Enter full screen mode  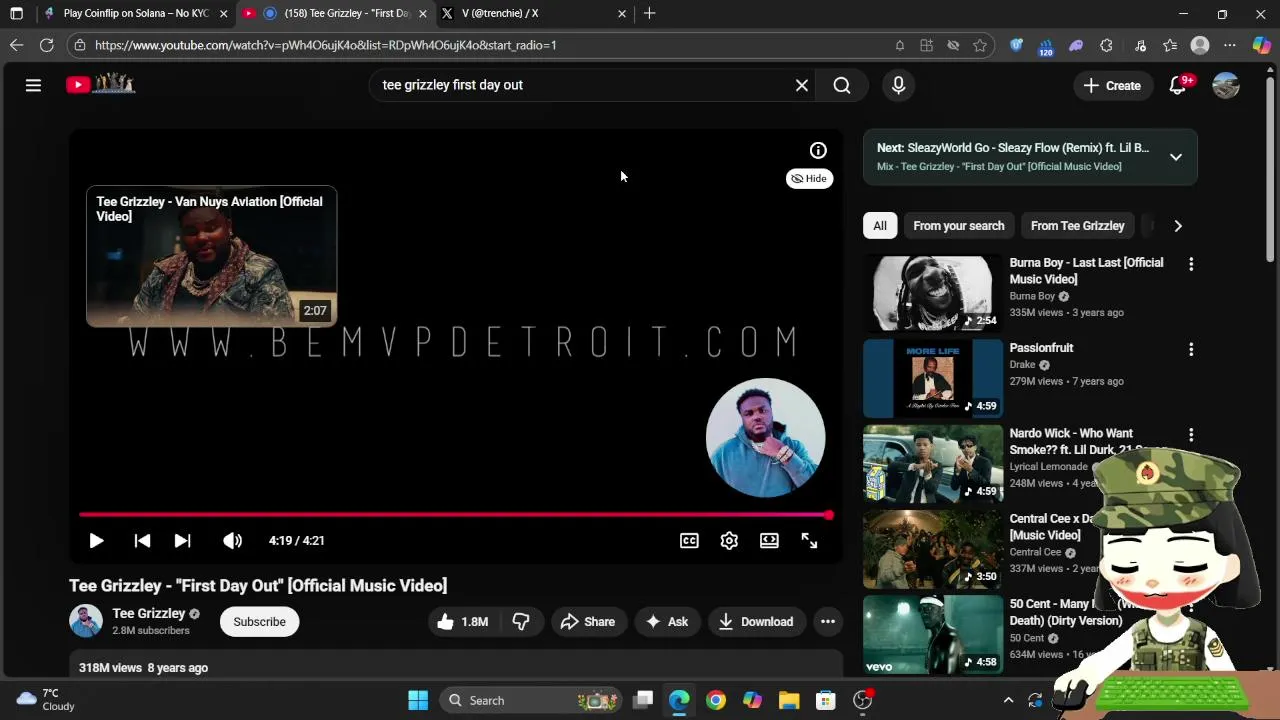[x=809, y=540]
